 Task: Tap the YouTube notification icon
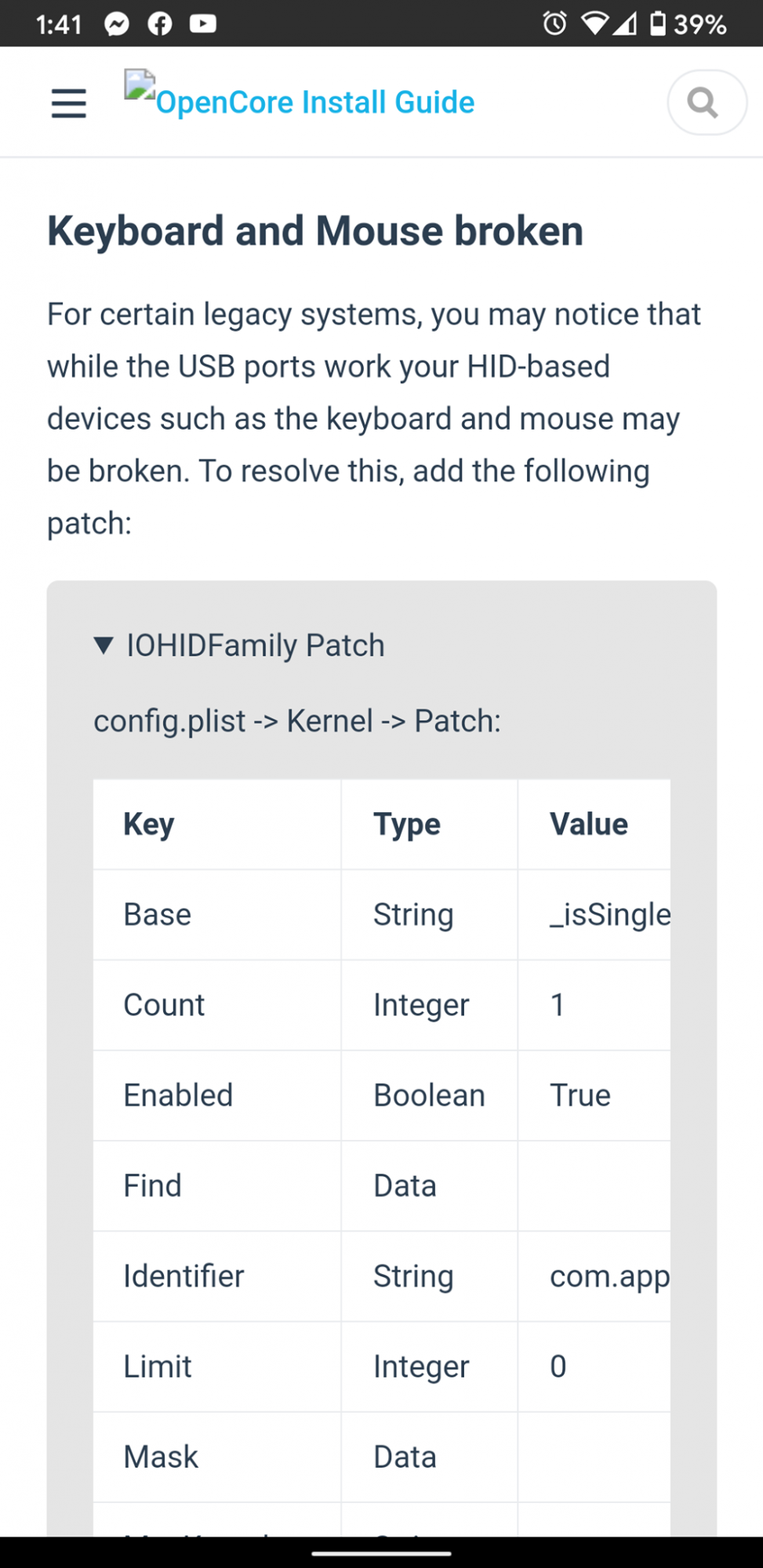[203, 24]
